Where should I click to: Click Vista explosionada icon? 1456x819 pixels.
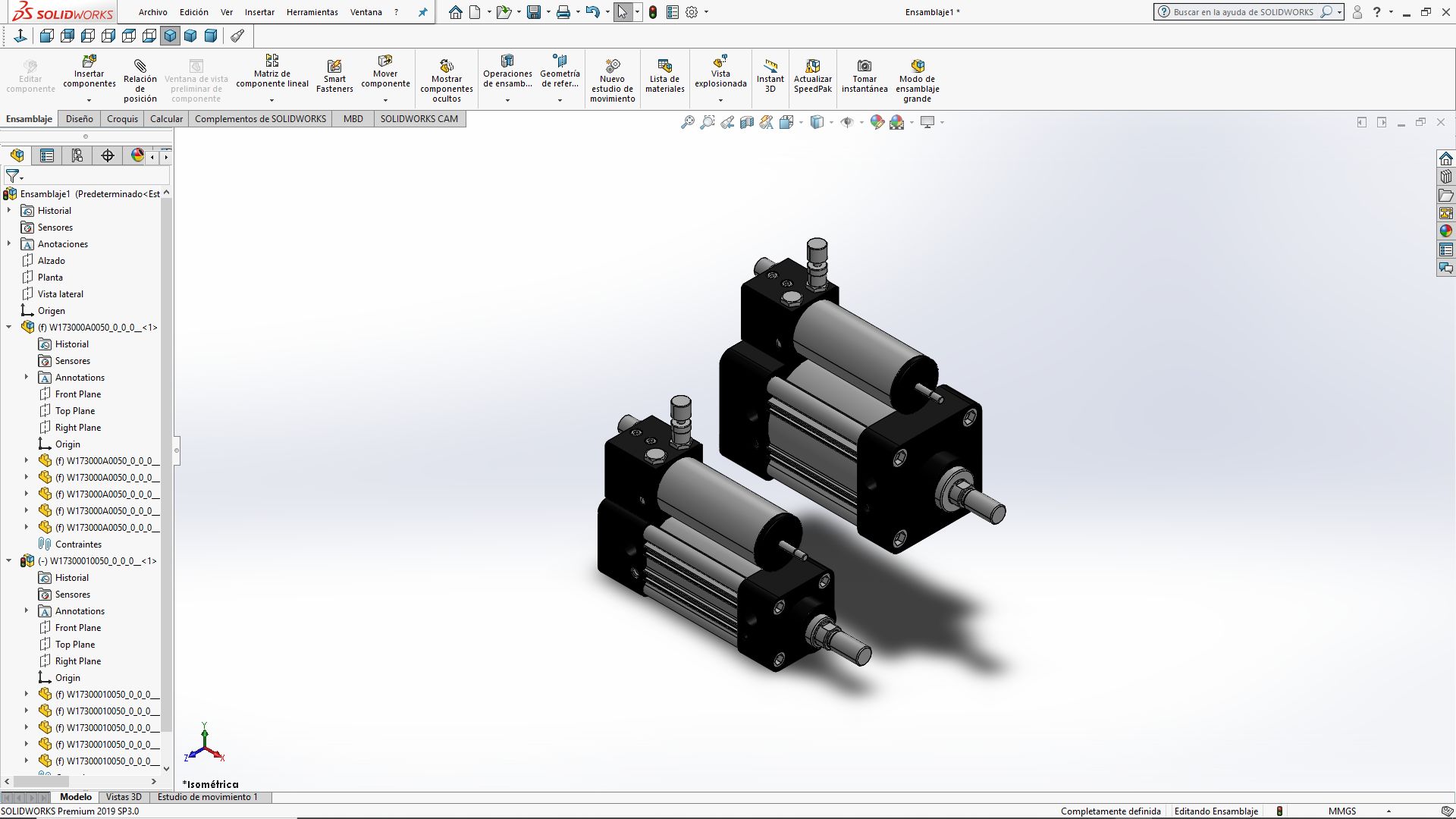(x=720, y=61)
